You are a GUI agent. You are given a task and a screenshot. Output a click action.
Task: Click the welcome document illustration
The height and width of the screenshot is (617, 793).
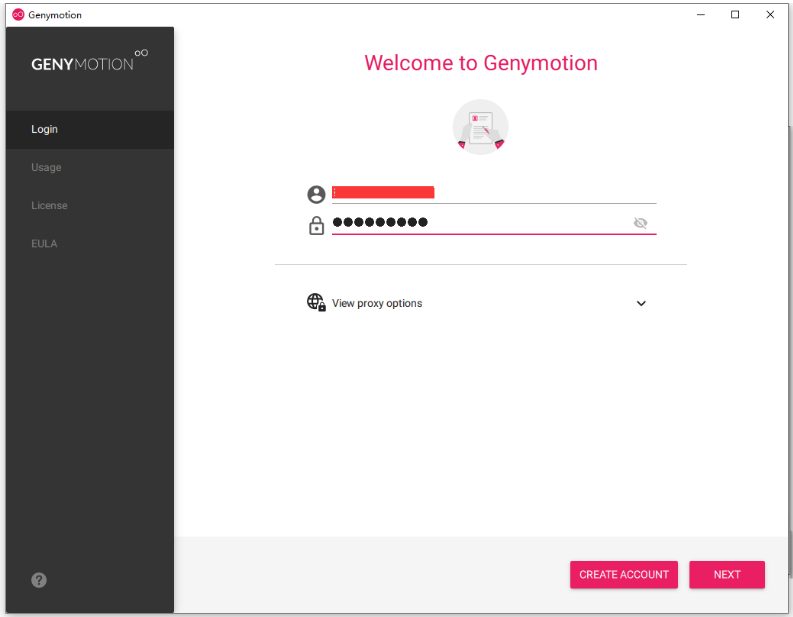click(480, 127)
